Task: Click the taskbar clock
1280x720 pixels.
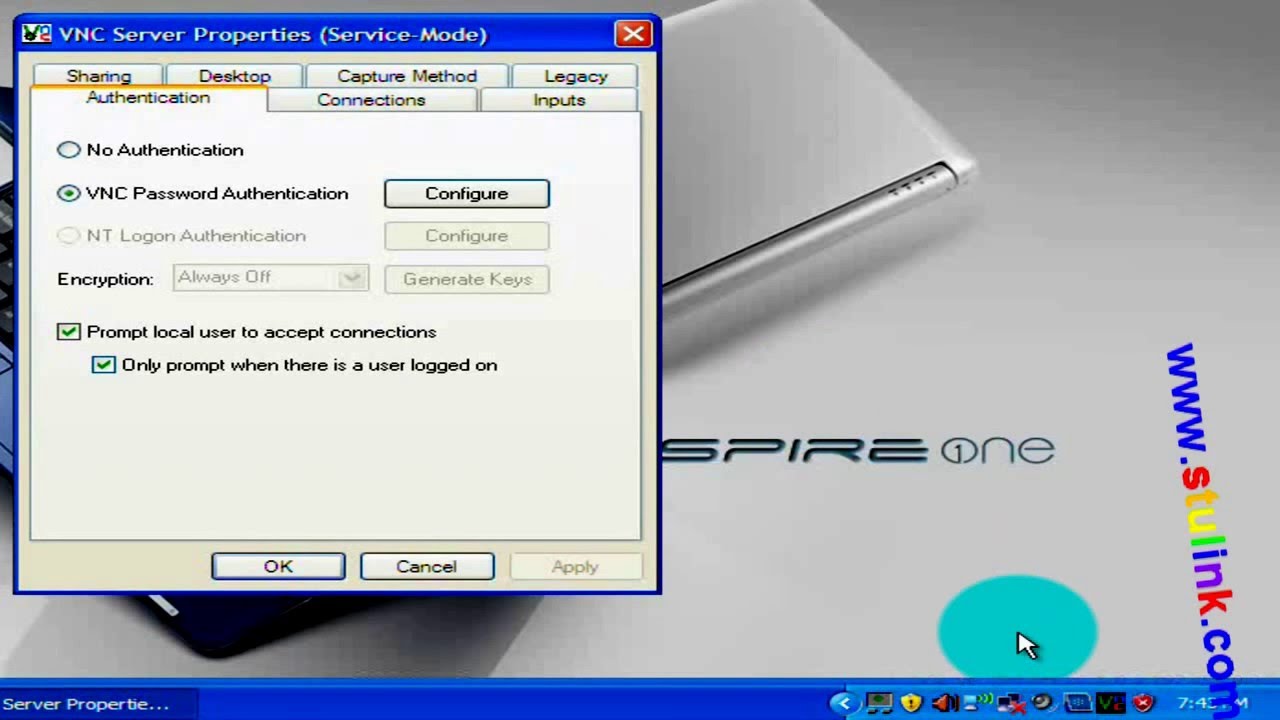Action: click(1213, 703)
